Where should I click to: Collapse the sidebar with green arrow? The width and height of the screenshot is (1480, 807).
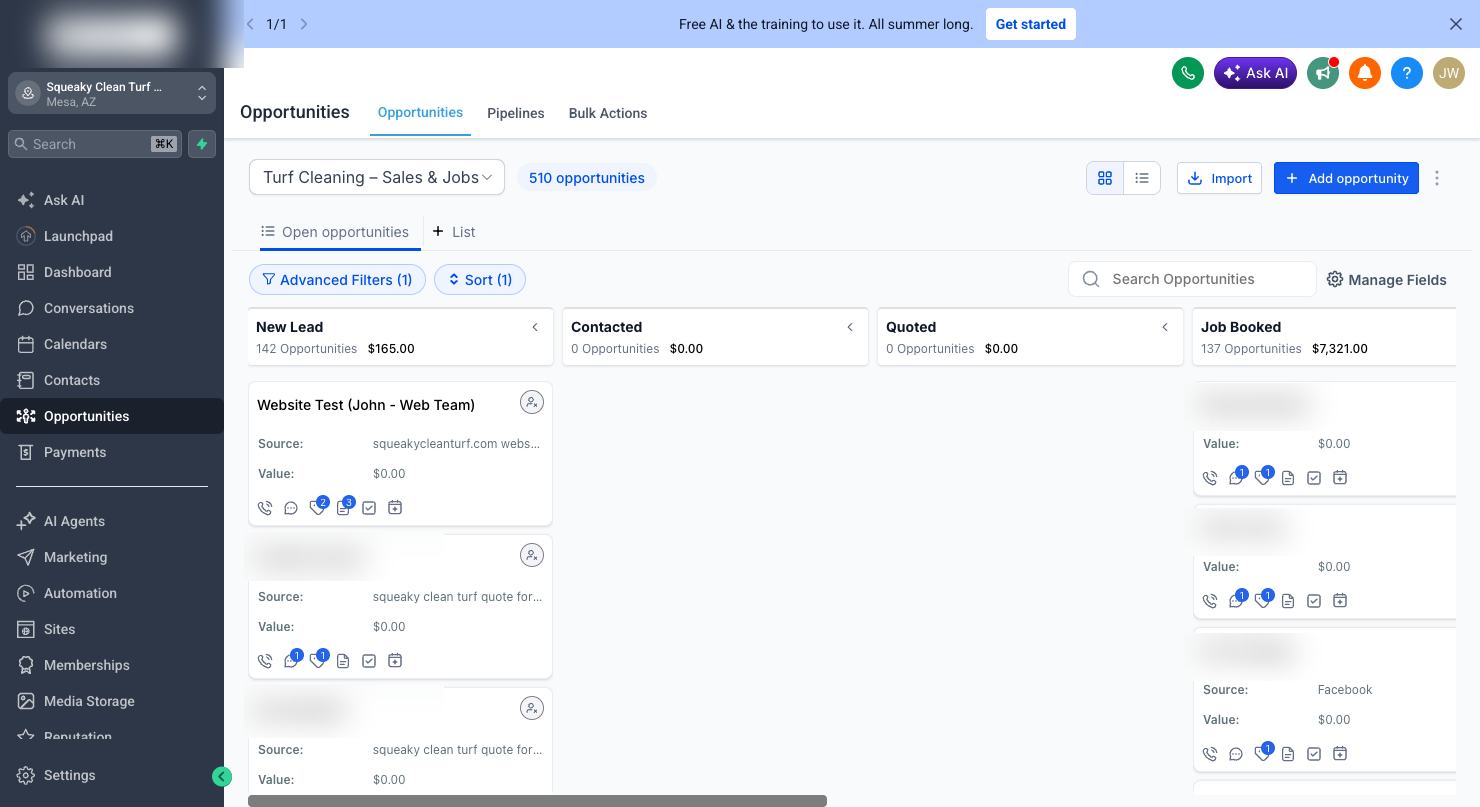coord(222,777)
